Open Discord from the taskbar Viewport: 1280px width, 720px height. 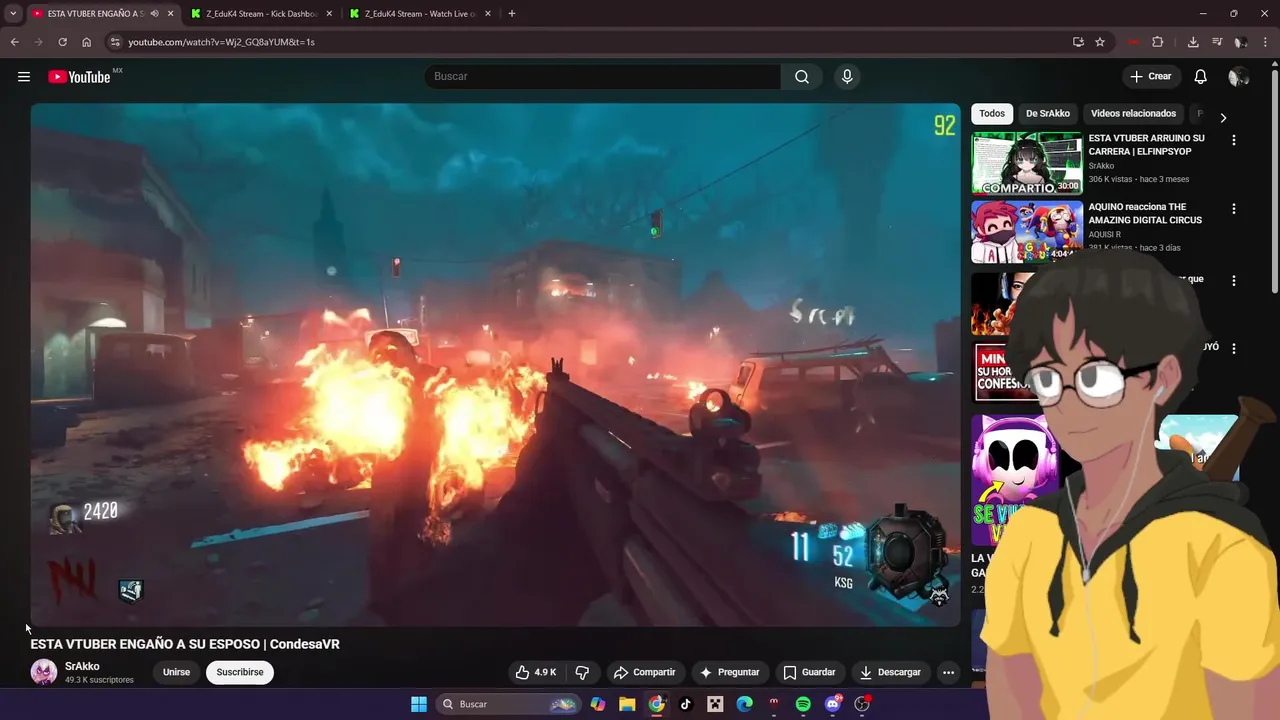833,704
